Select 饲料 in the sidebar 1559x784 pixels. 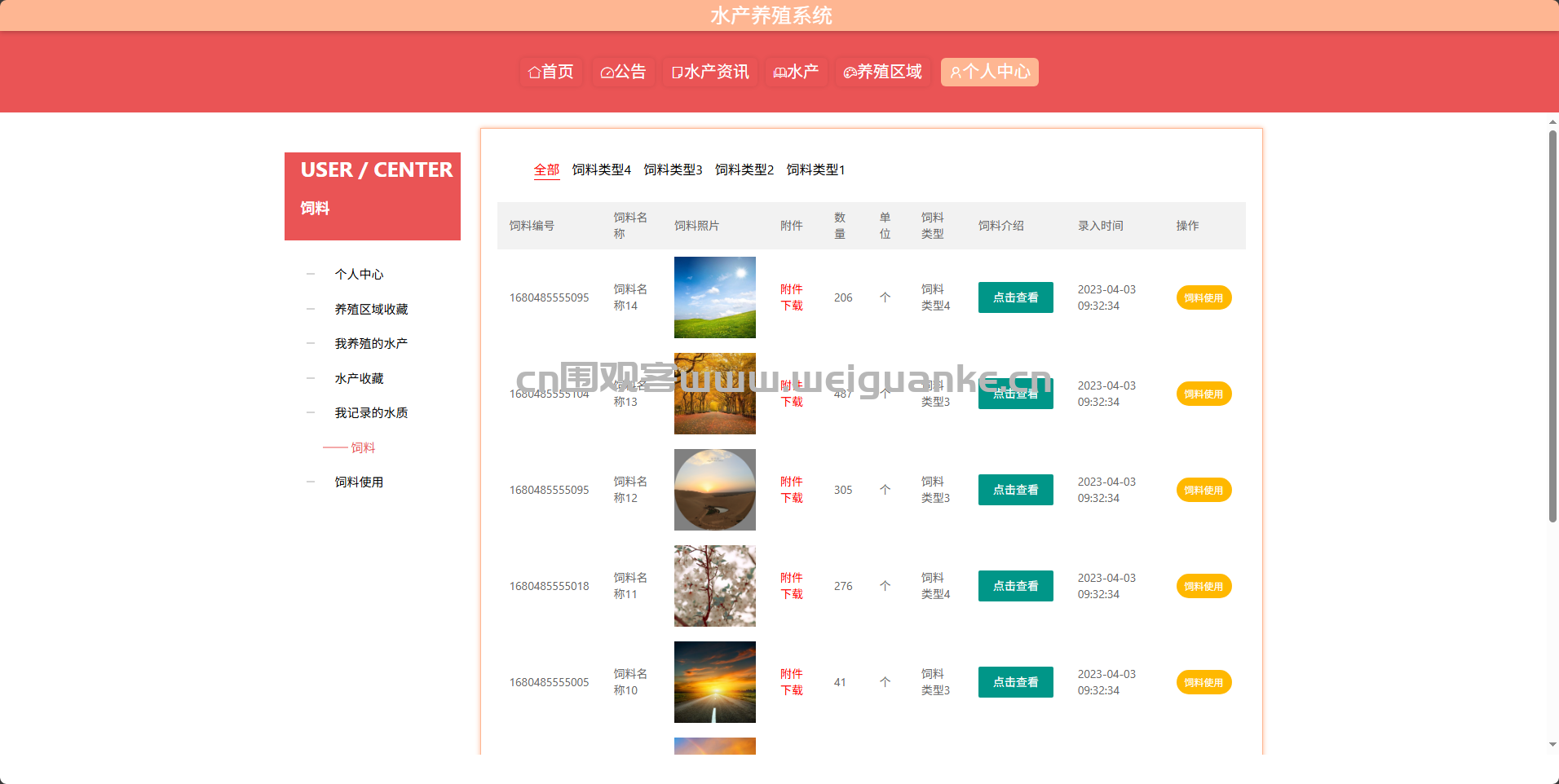click(x=363, y=447)
